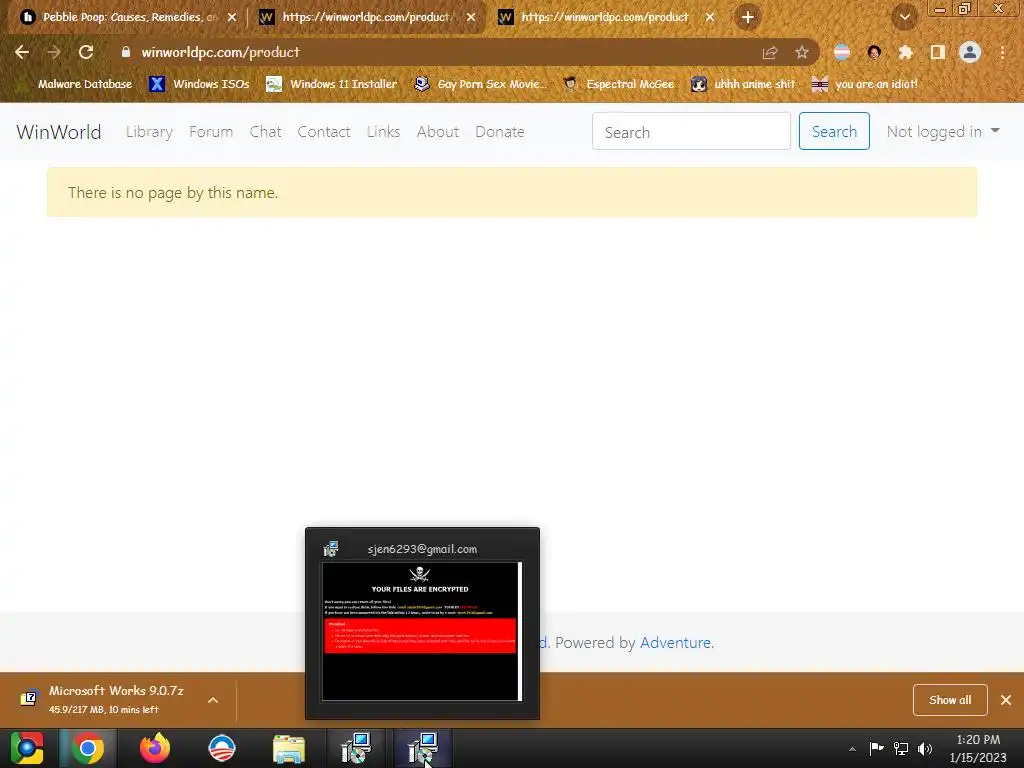Show hidden system tray icons
This screenshot has height=768, width=1024.
pos(852,749)
